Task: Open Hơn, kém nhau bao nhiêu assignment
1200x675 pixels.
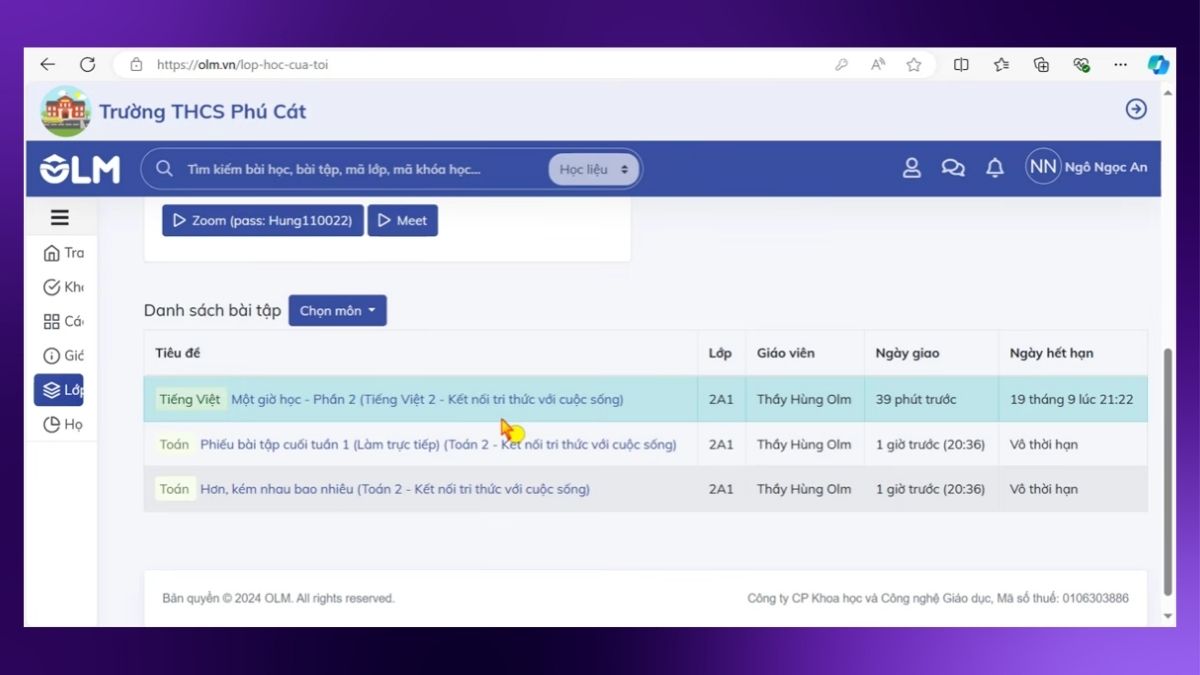Action: click(395, 489)
